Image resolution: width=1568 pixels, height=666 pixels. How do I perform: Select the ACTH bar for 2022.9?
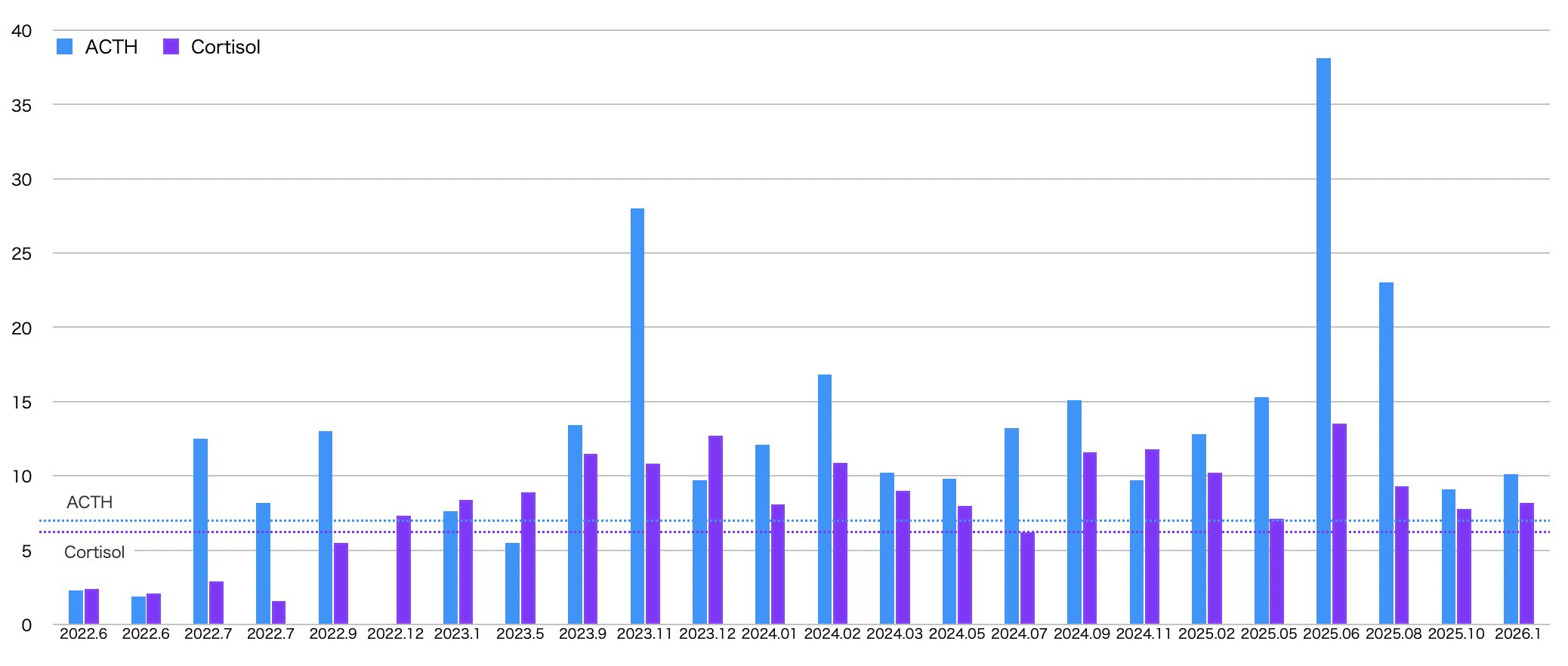326,527
